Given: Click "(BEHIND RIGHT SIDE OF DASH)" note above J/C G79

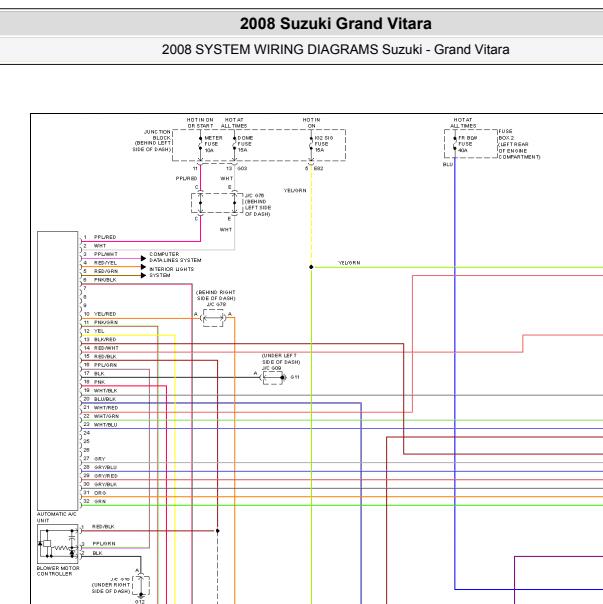Looking at the screenshot, I should (x=216, y=295).
